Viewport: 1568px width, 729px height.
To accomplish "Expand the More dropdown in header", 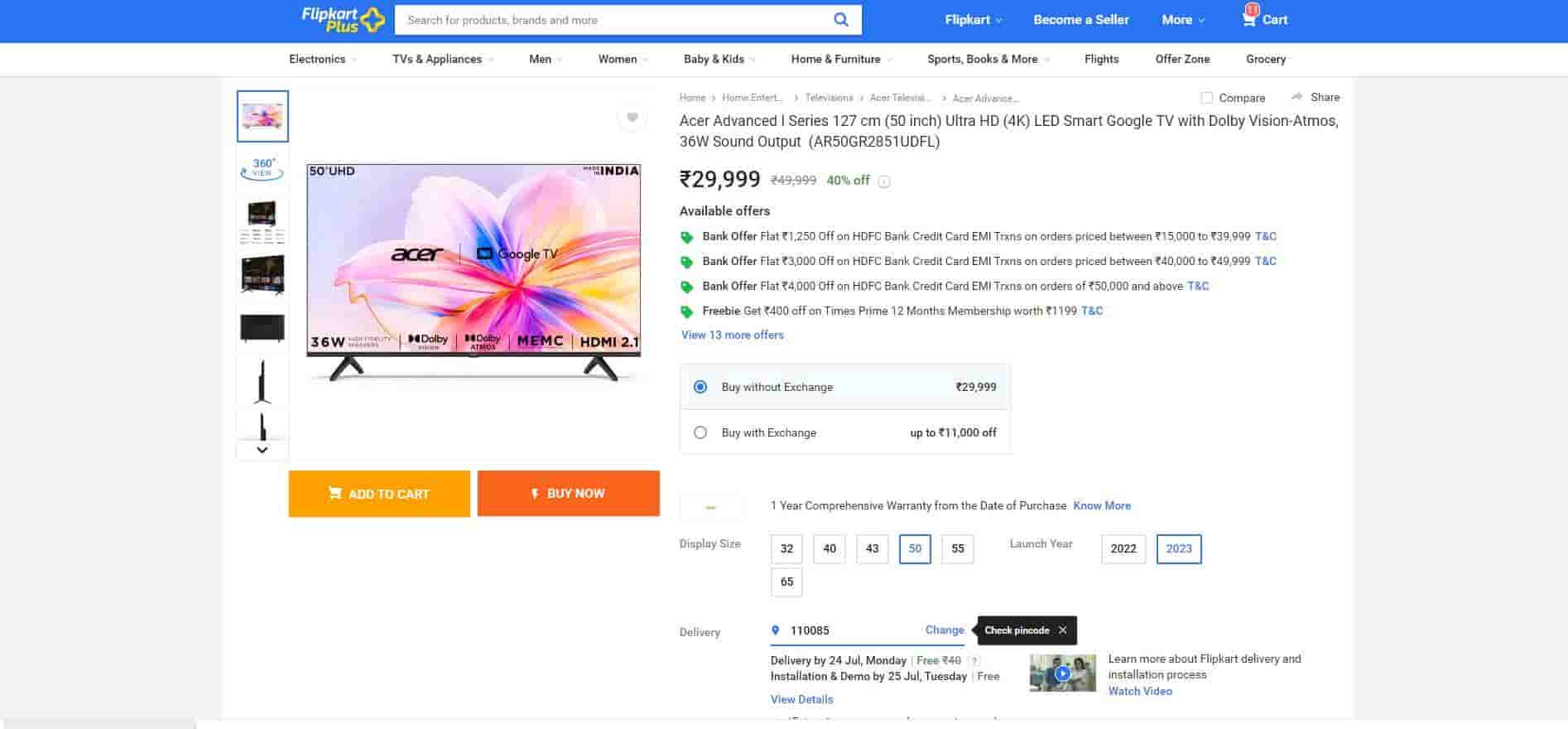I will coord(1183,20).
